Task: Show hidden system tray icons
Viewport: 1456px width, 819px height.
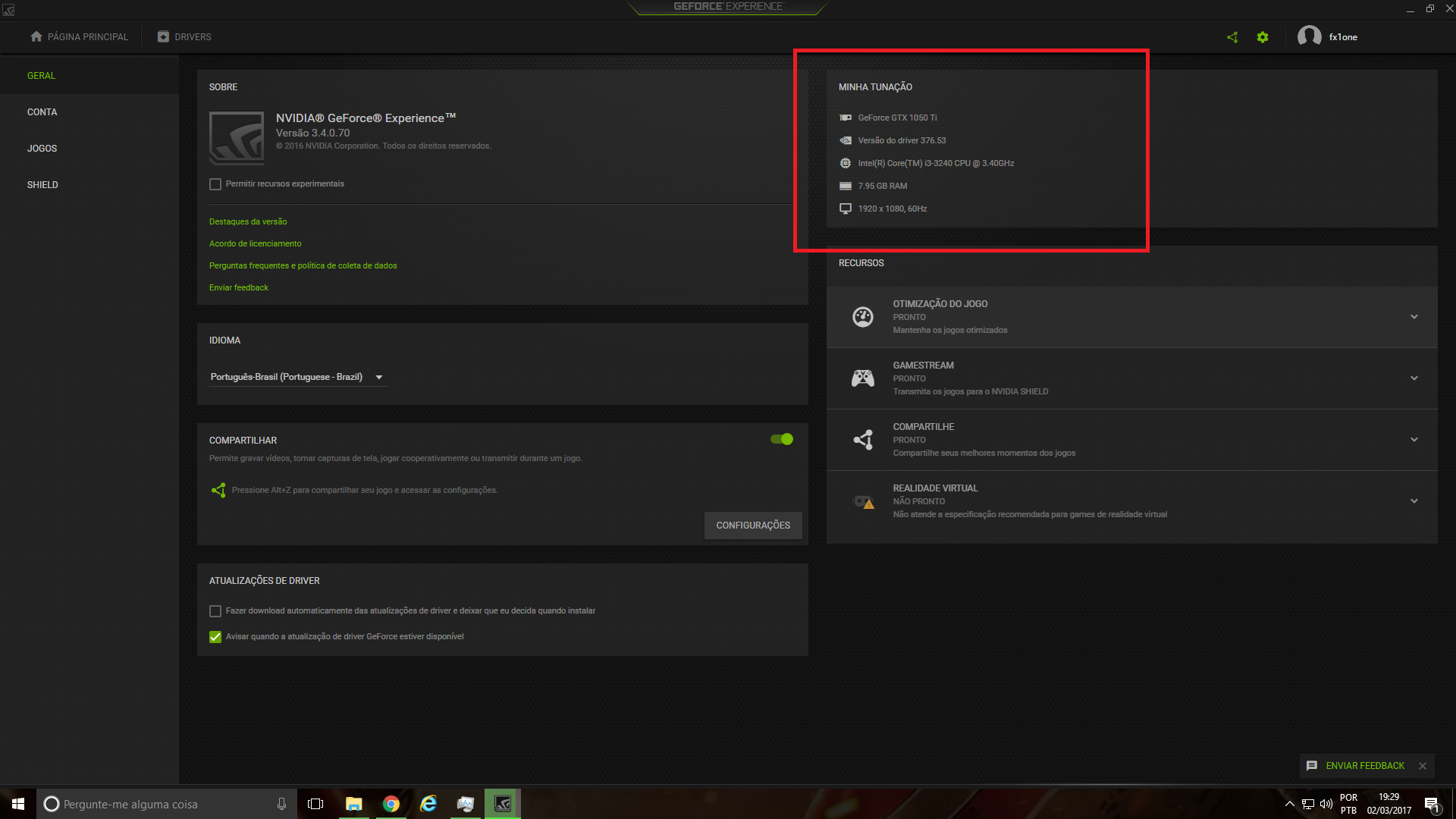Action: pos(1290,804)
